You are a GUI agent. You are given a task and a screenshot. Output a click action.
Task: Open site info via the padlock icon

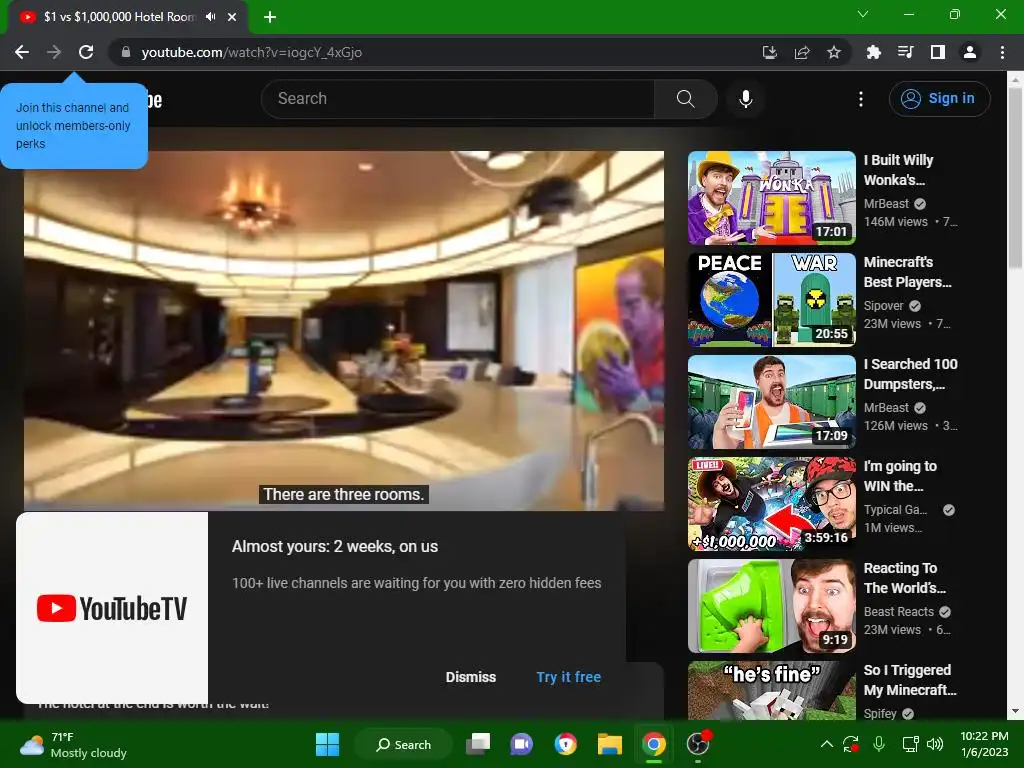[x=126, y=52]
